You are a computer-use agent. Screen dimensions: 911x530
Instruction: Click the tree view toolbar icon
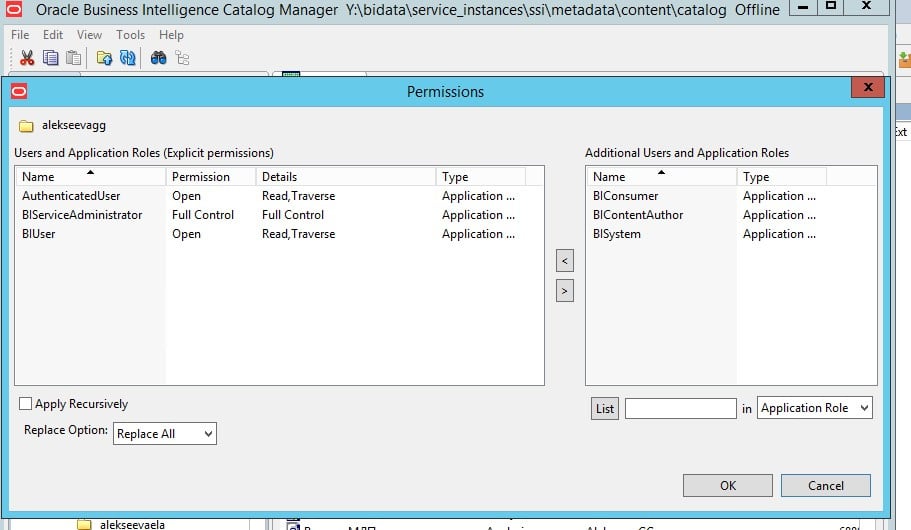182,58
